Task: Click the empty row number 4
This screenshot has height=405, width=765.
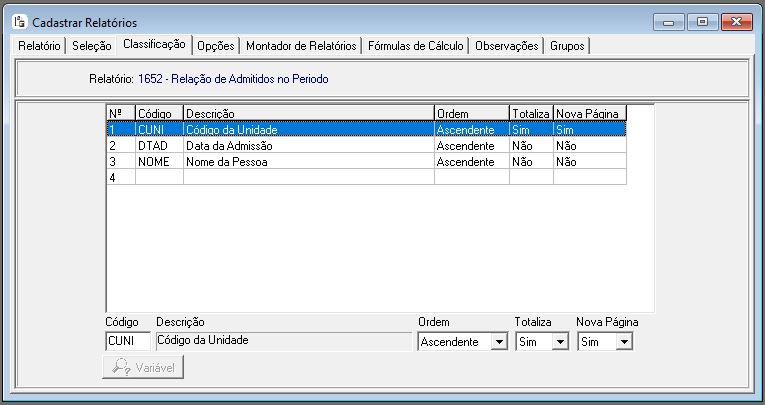Action: pyautogui.click(x=300, y=177)
